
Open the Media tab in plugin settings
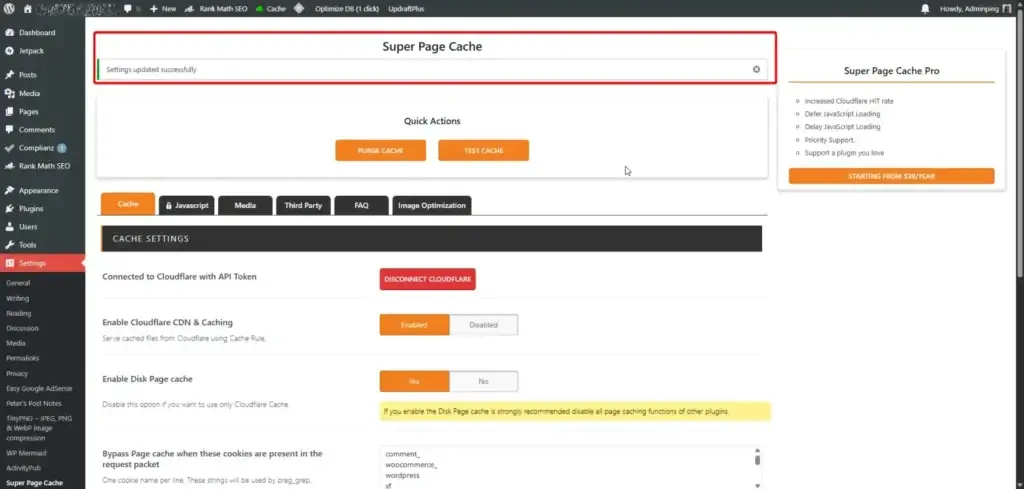click(245, 205)
